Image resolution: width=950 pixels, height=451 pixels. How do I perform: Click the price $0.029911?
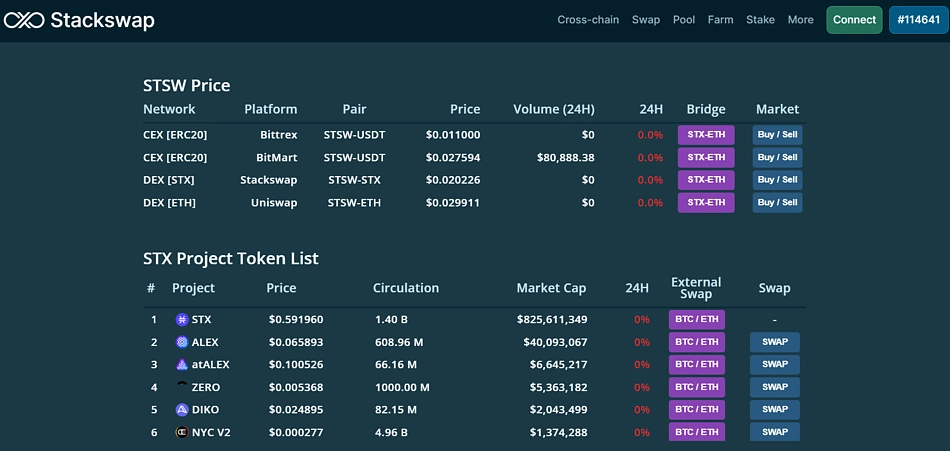tap(453, 202)
